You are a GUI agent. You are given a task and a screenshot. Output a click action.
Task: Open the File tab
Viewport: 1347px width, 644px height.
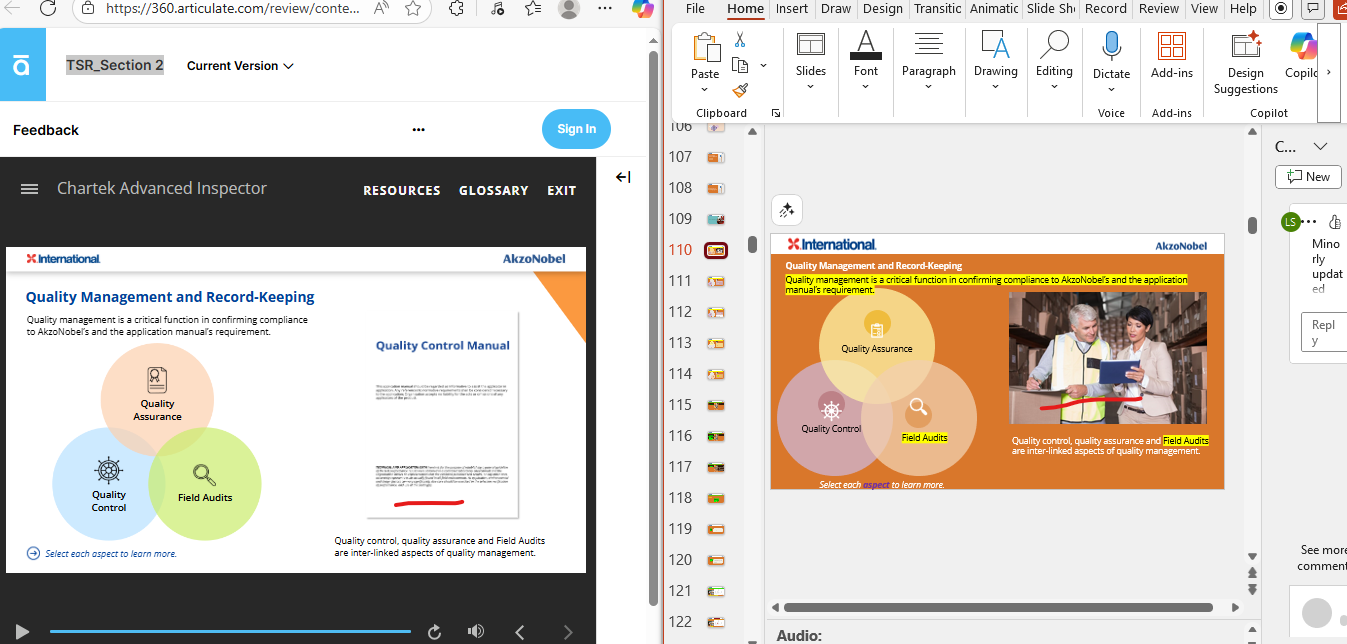pos(695,8)
